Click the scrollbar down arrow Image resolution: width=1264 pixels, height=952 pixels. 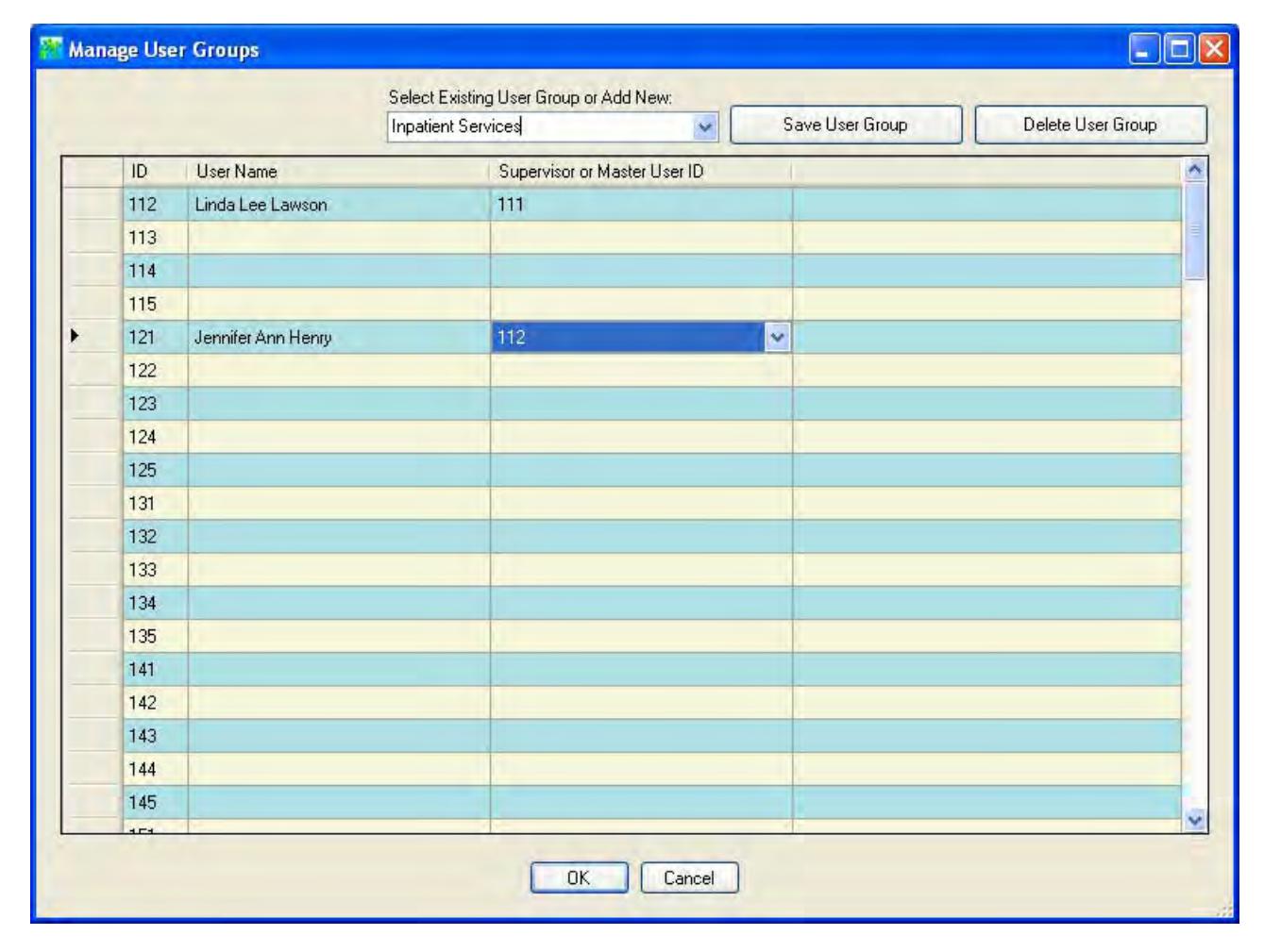1195,820
